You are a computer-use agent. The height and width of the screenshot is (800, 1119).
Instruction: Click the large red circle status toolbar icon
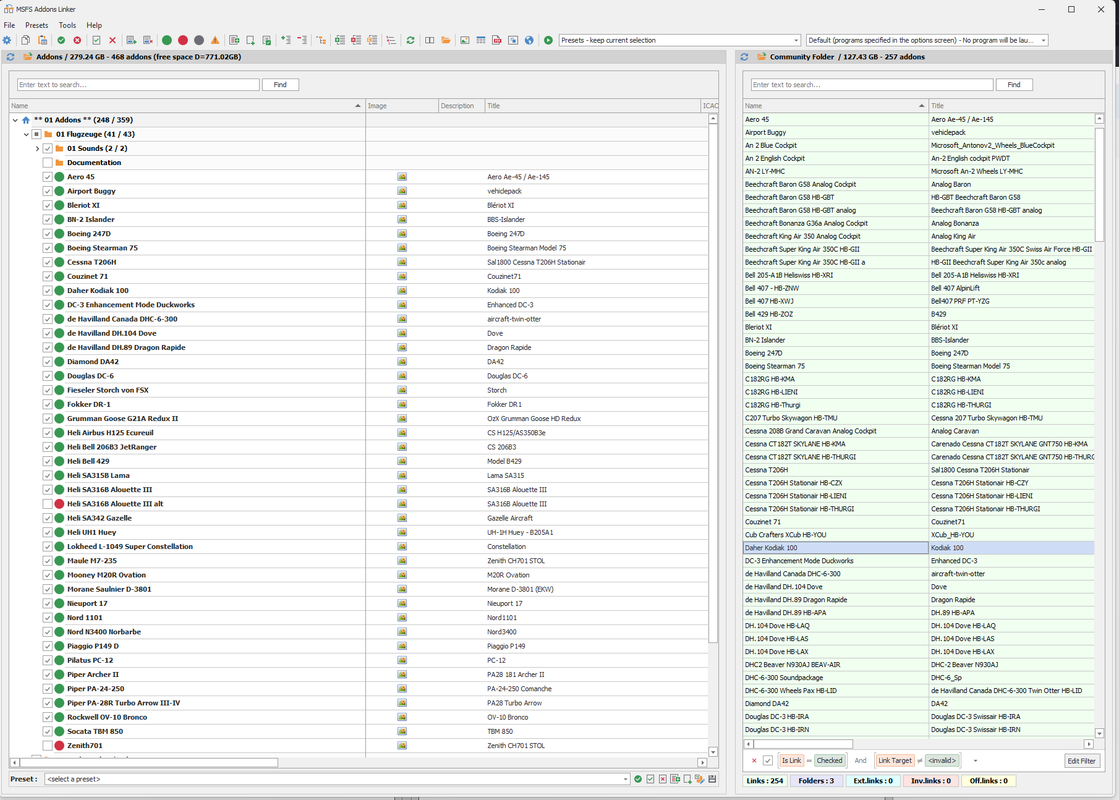[183, 41]
